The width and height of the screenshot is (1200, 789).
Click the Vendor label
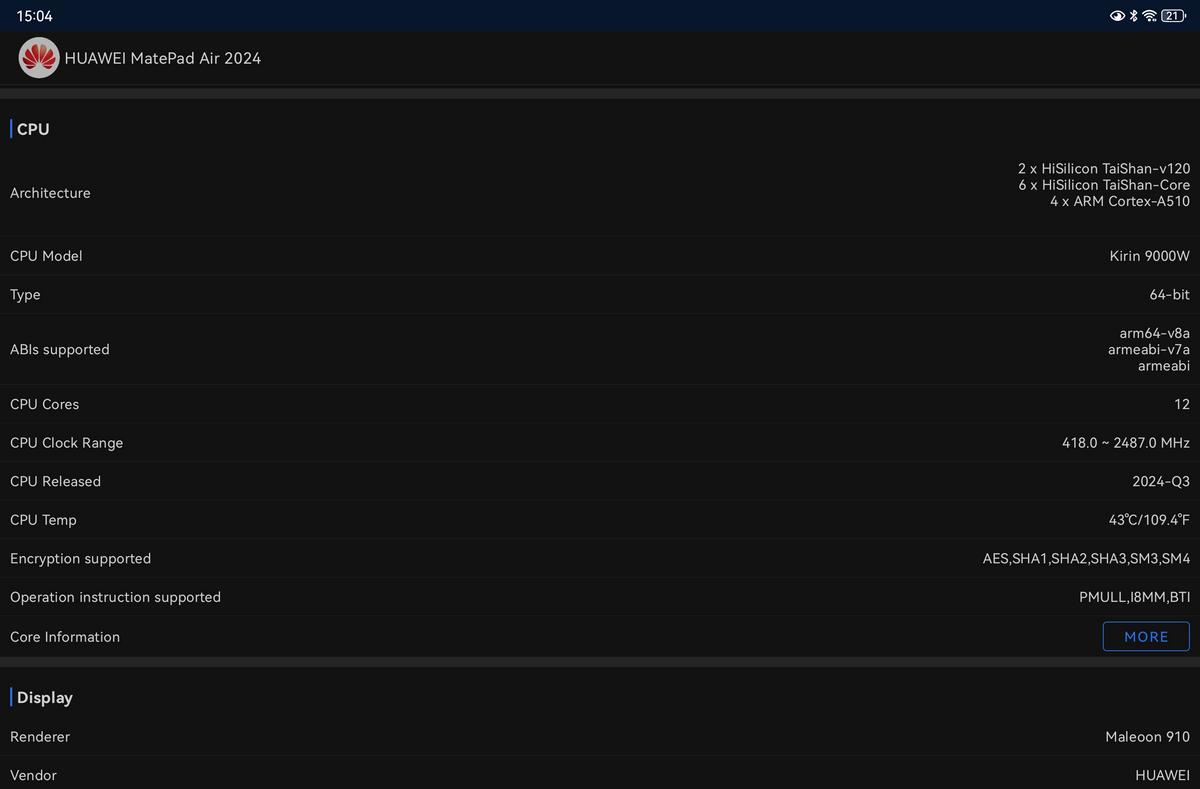click(33, 775)
